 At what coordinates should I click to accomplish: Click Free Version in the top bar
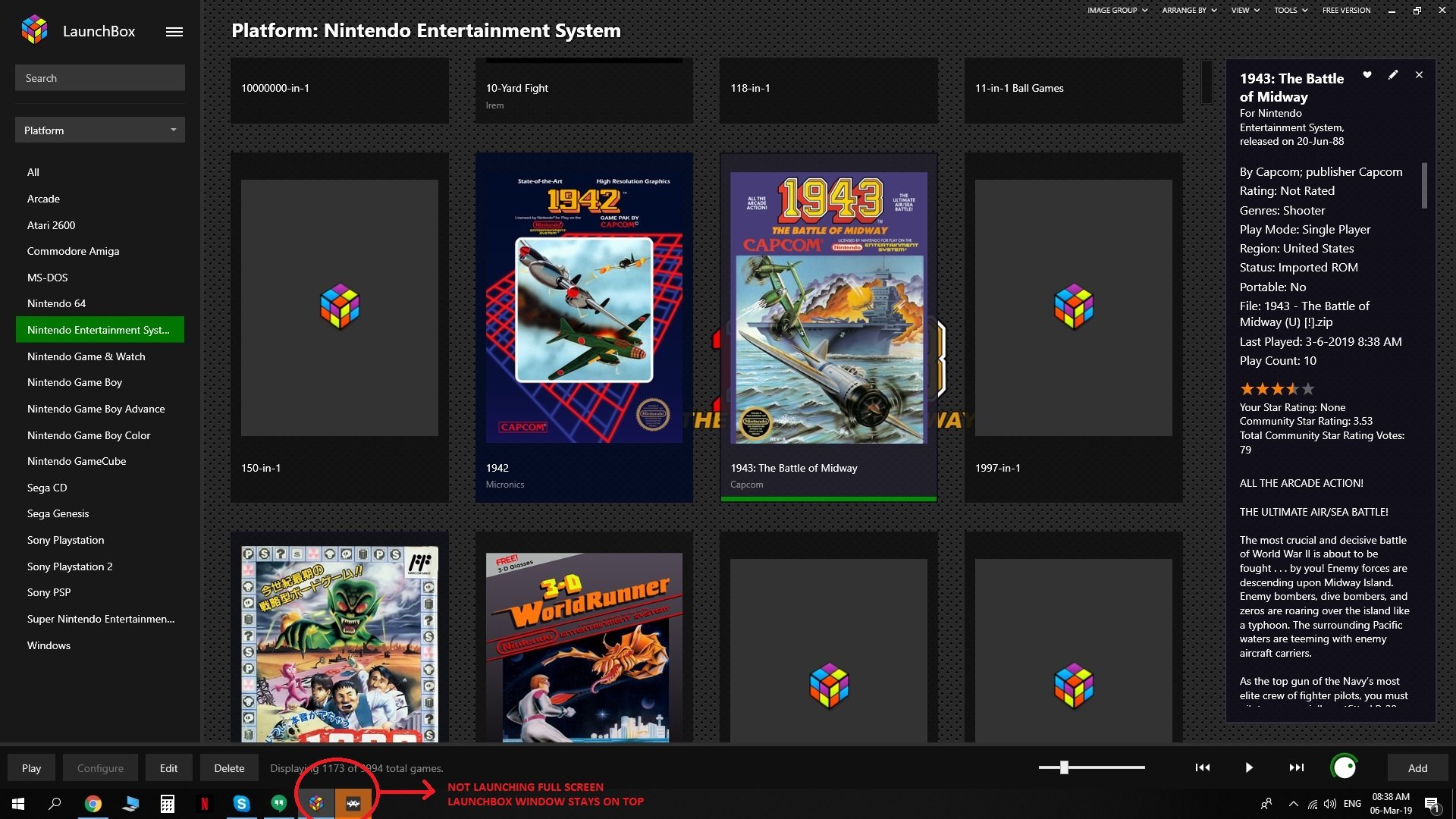coord(1346,10)
